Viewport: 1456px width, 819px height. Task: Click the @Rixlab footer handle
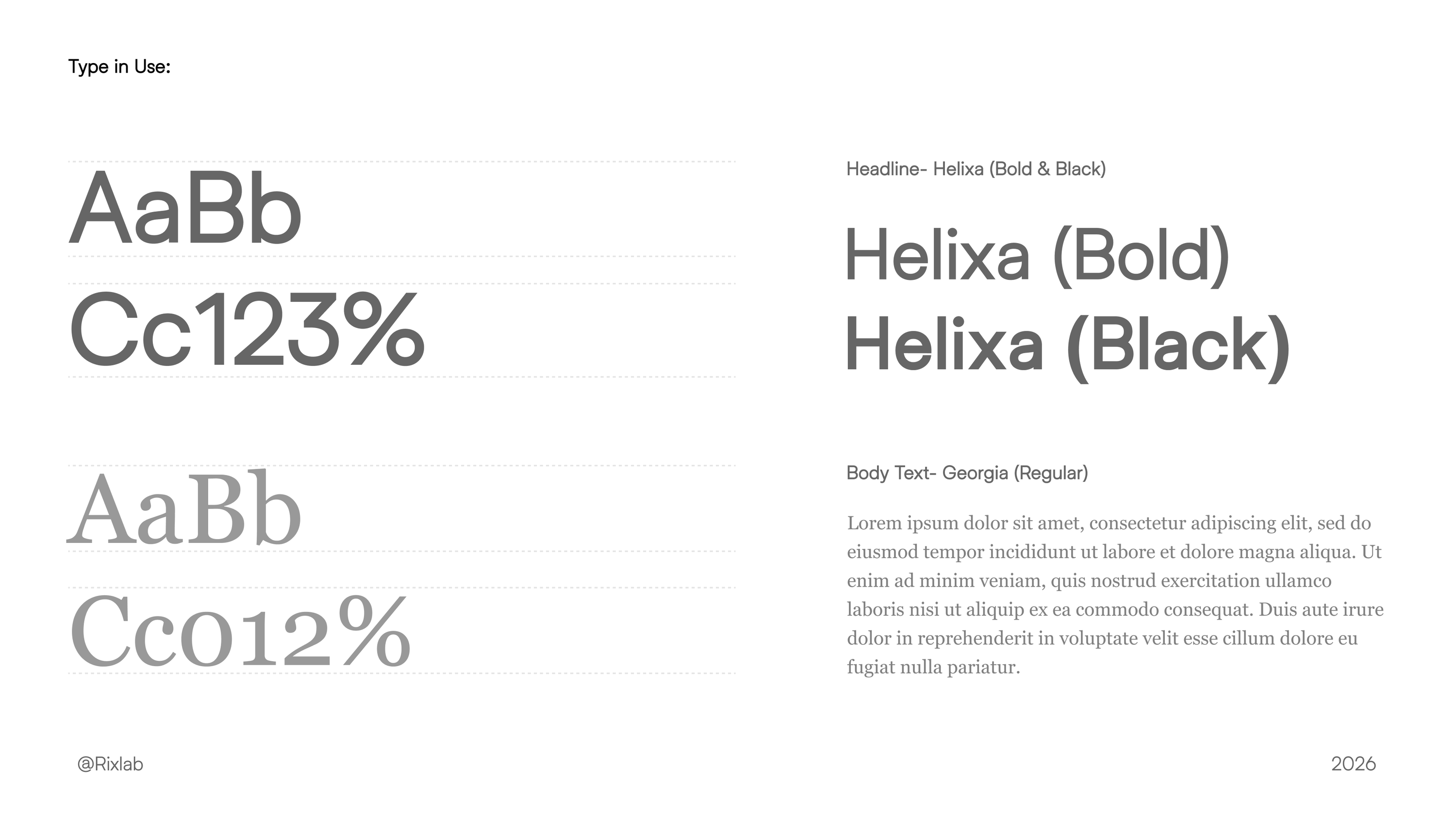click(110, 764)
